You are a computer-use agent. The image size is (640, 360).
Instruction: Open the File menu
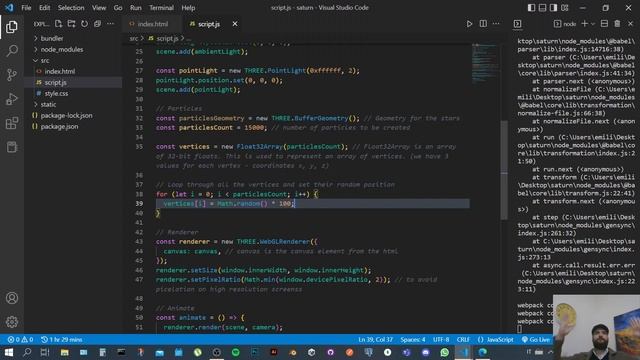[x=26, y=8]
